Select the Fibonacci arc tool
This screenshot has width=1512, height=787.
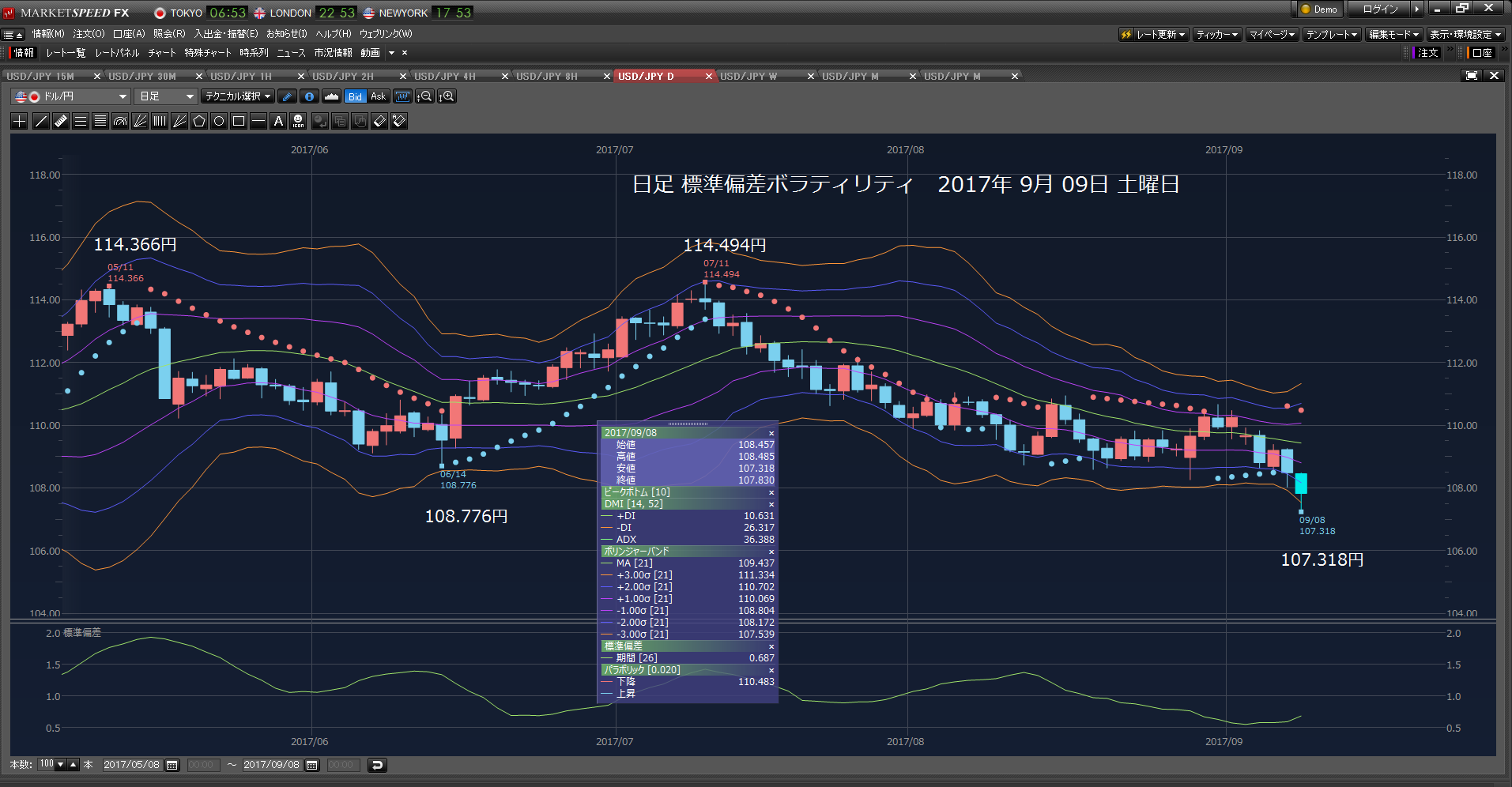120,121
